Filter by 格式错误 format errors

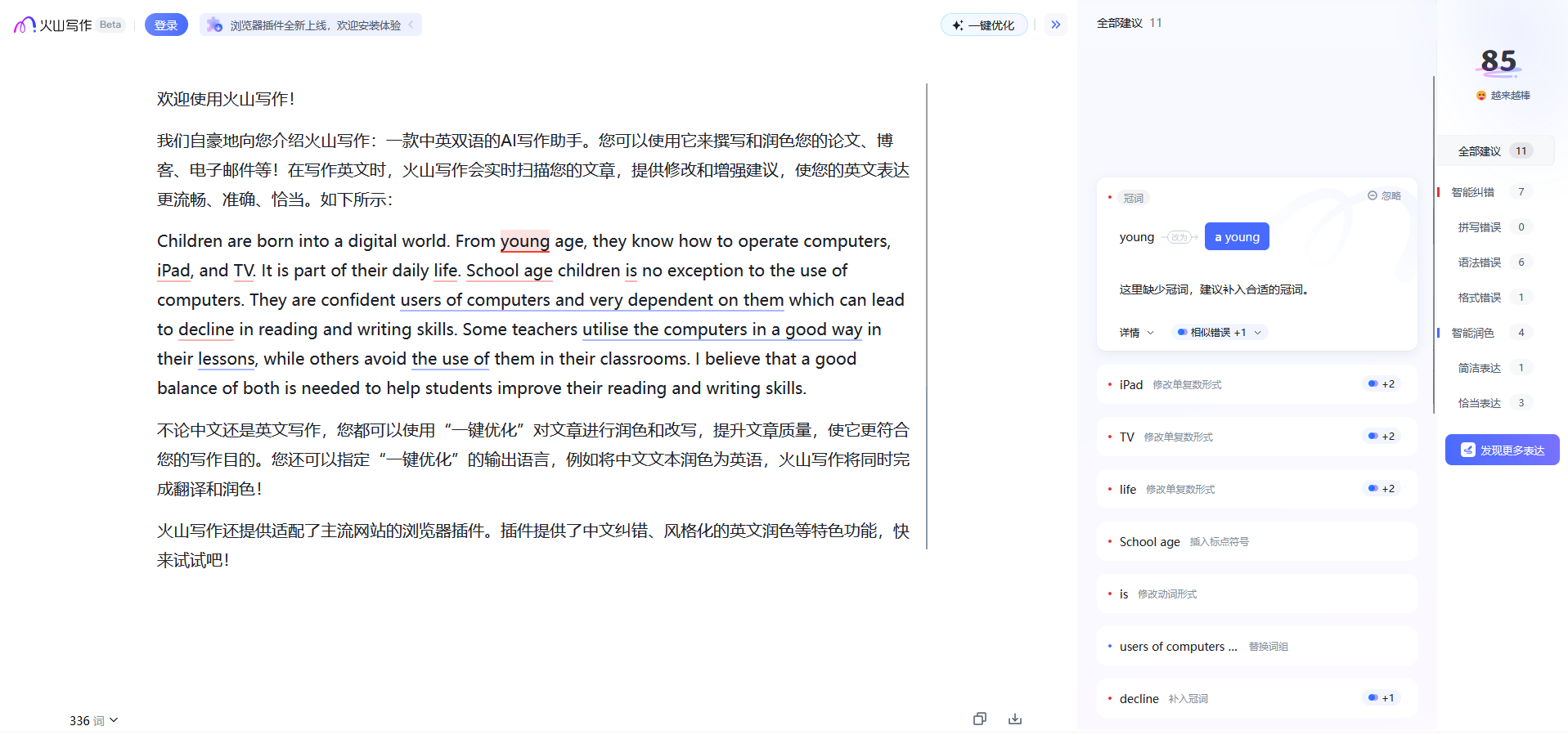1494,298
